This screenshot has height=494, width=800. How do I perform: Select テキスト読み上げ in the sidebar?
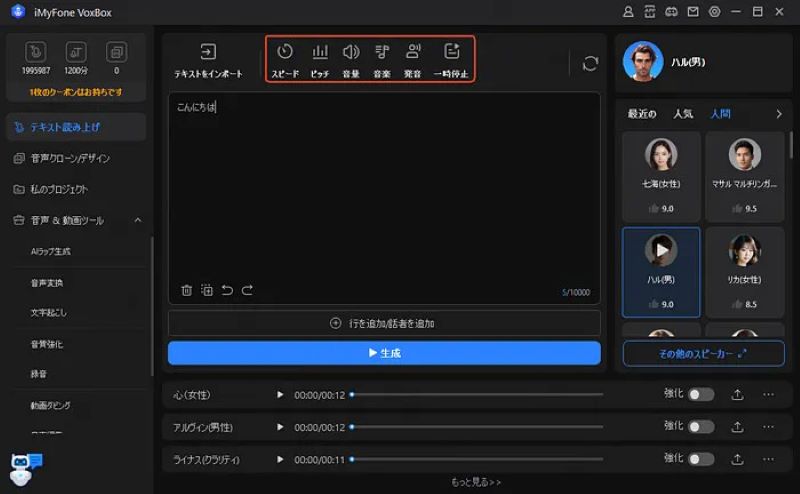point(76,127)
